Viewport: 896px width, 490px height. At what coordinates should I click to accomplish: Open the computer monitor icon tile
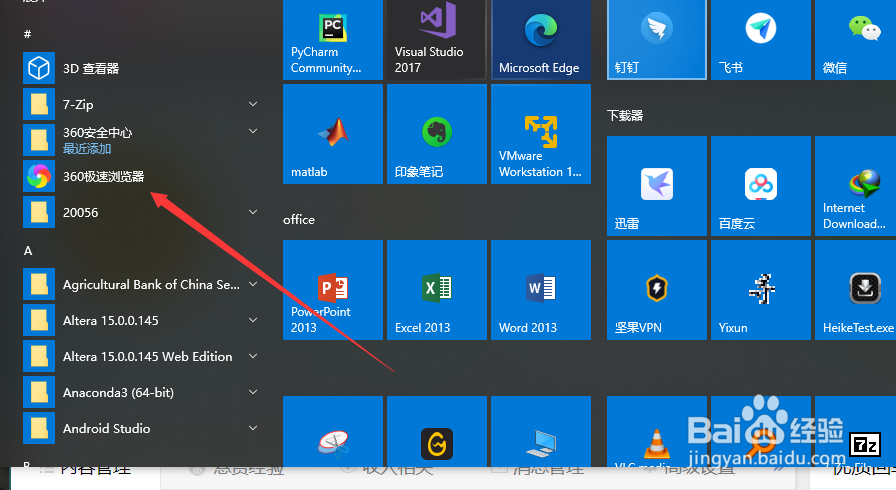coord(541,431)
